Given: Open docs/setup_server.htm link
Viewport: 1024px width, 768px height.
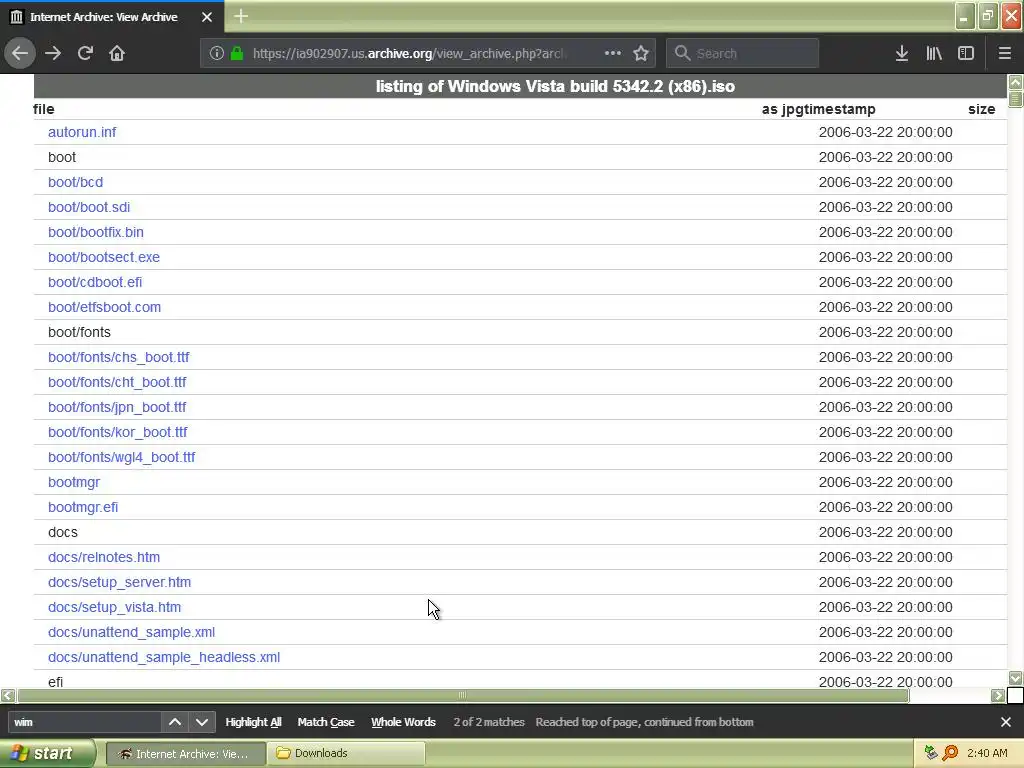Looking at the screenshot, I should tap(120, 582).
